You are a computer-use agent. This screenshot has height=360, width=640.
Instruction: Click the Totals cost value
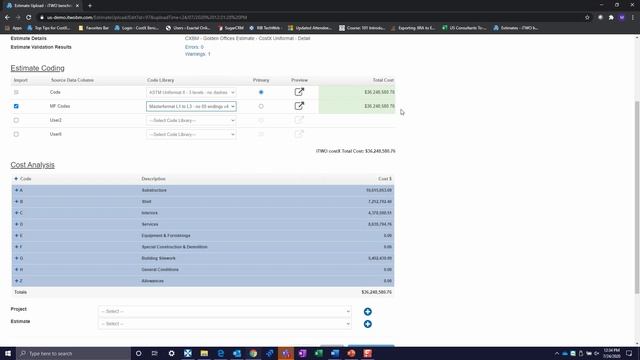pos(376,292)
